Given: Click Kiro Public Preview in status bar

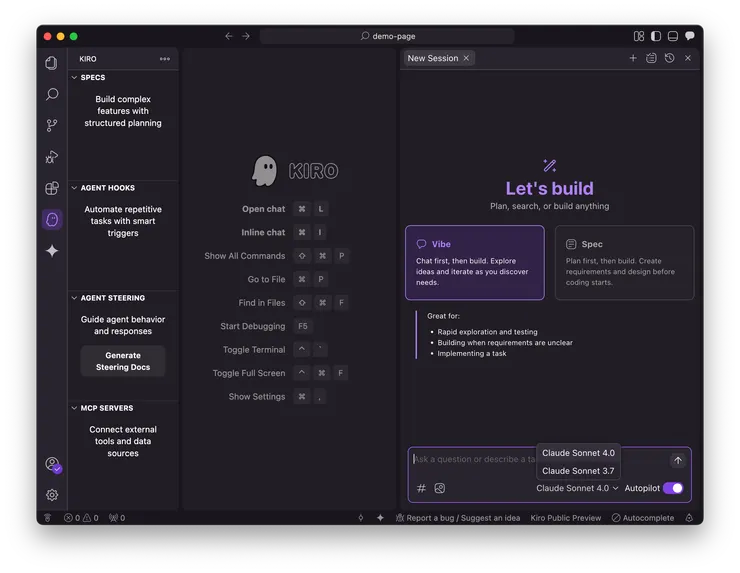Looking at the screenshot, I should click(x=565, y=518).
